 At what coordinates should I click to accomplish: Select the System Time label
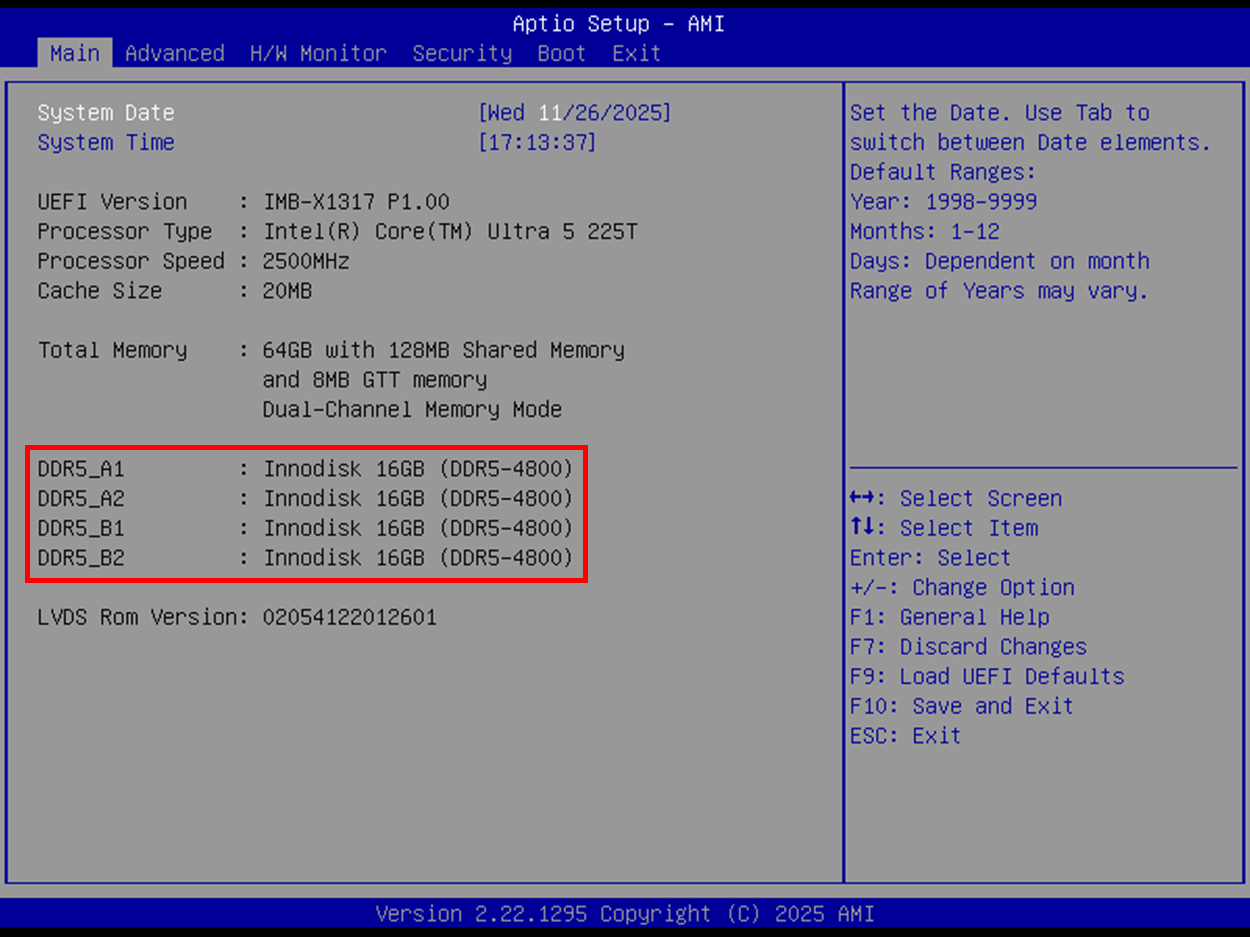click(106, 143)
